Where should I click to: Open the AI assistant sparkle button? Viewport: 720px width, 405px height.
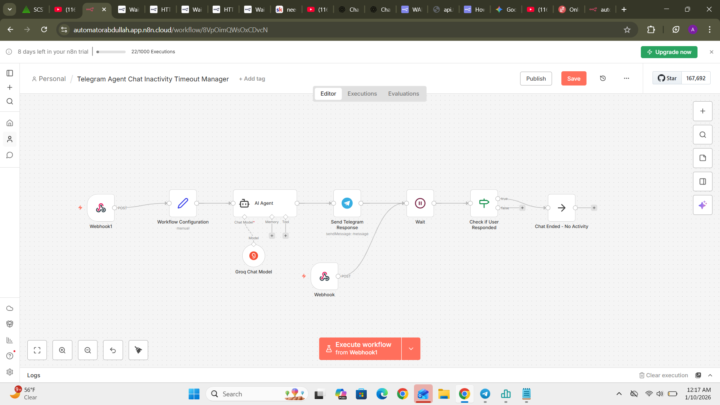[x=703, y=205]
